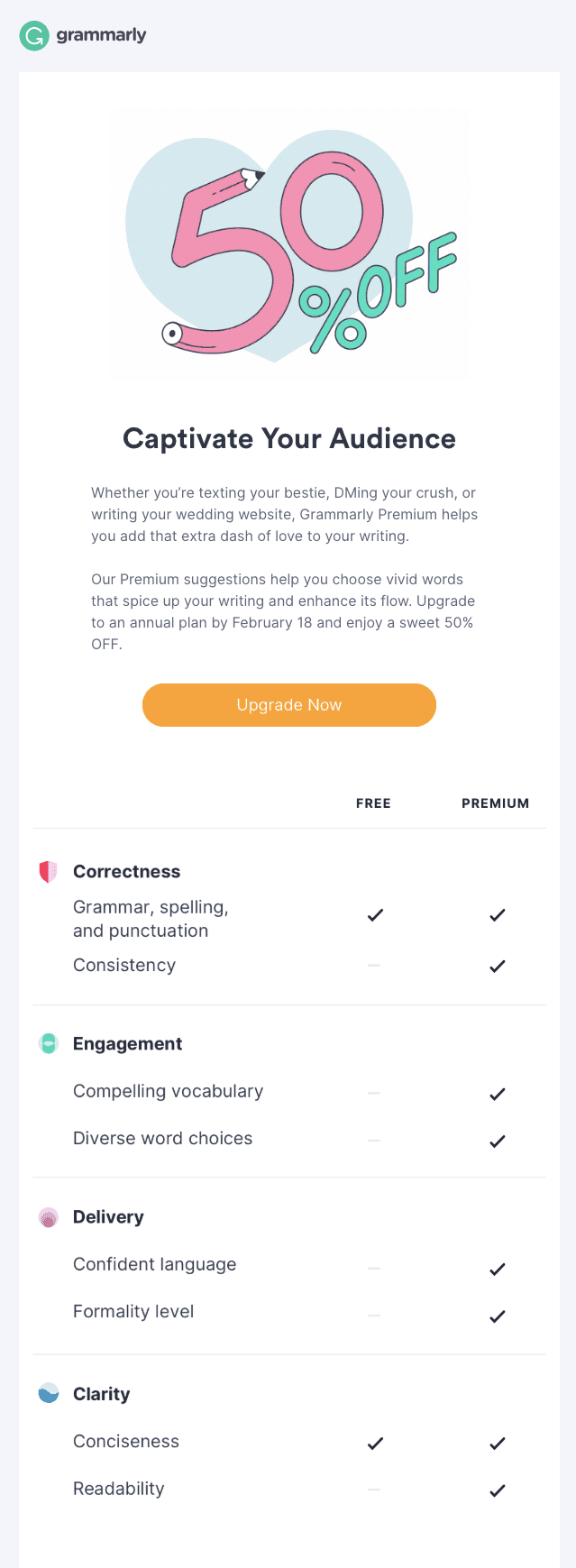Enable the Free checkmark for Conciseness
576x1568 pixels.
(375, 1443)
